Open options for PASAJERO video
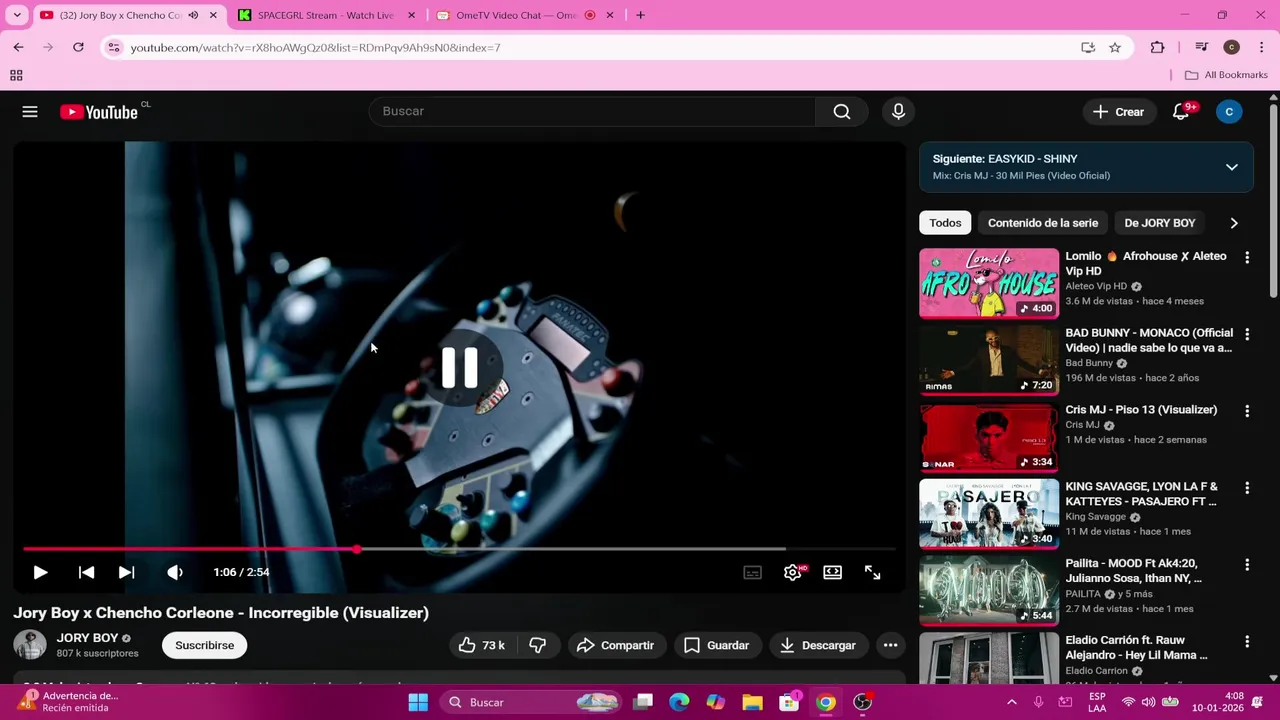1280x720 pixels. coord(1247,488)
